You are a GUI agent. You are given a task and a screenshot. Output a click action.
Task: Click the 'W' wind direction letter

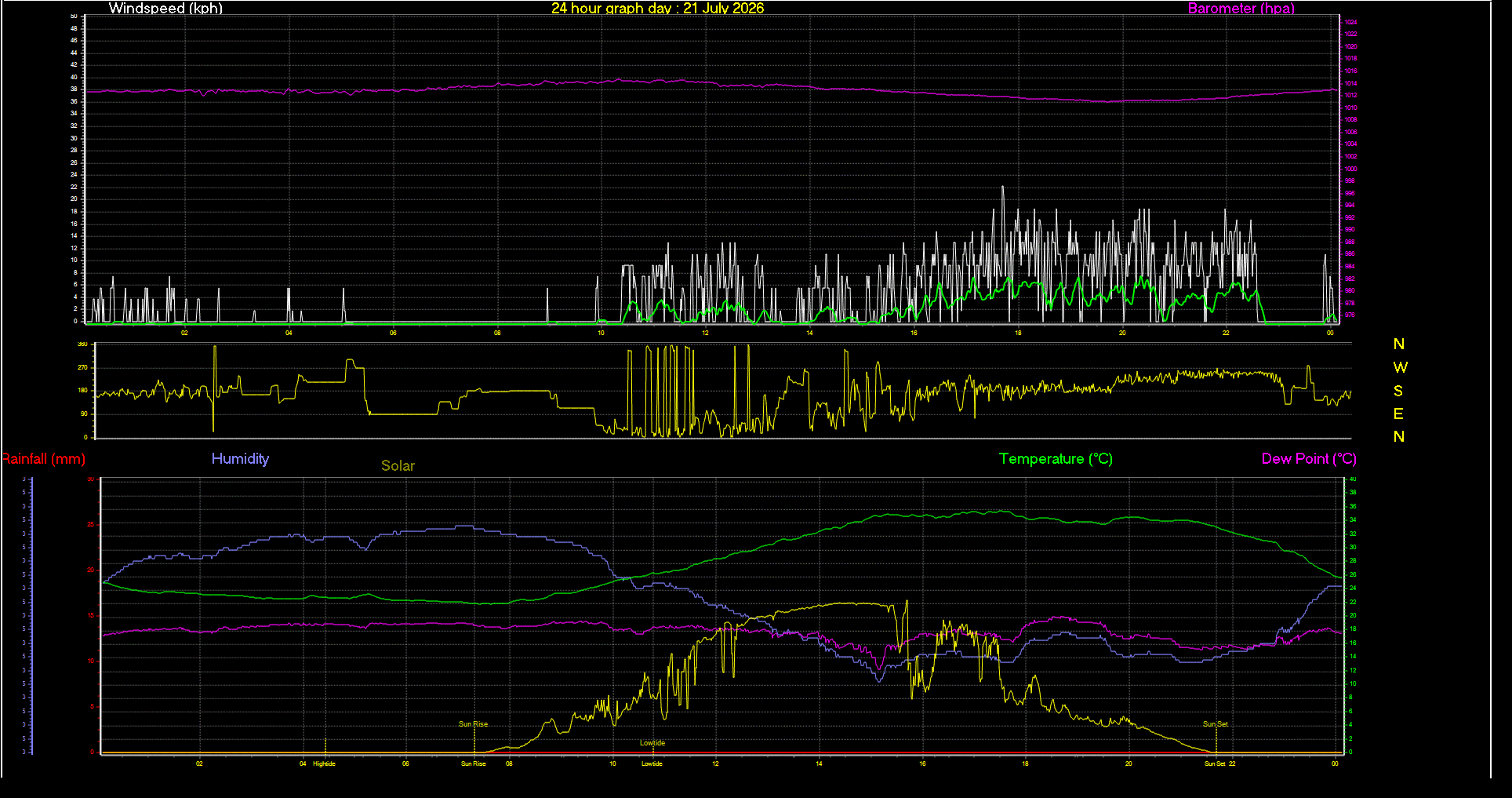(1400, 367)
